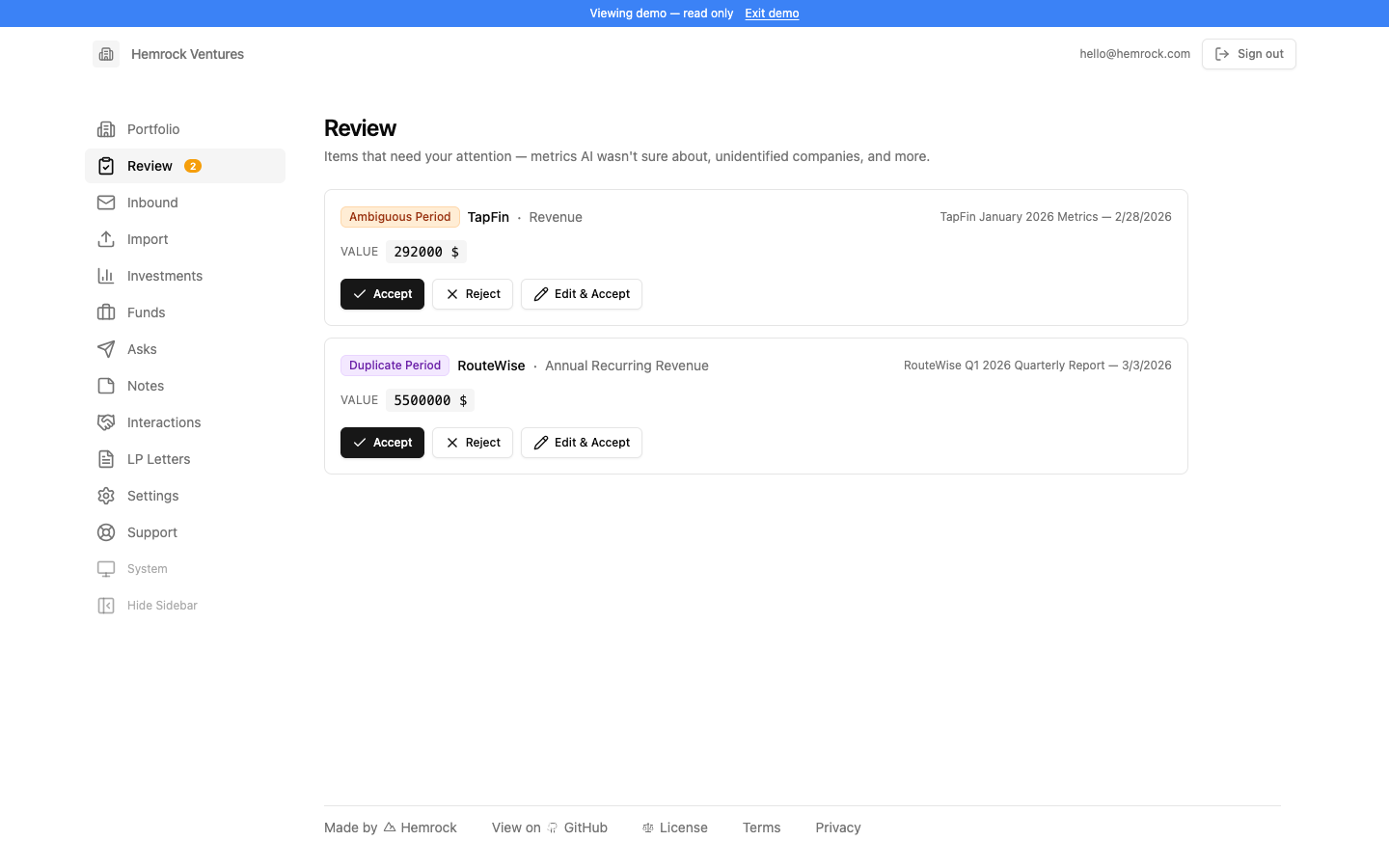Go to the Inbound section
Screen dimensions: 1389x868
pos(185,203)
